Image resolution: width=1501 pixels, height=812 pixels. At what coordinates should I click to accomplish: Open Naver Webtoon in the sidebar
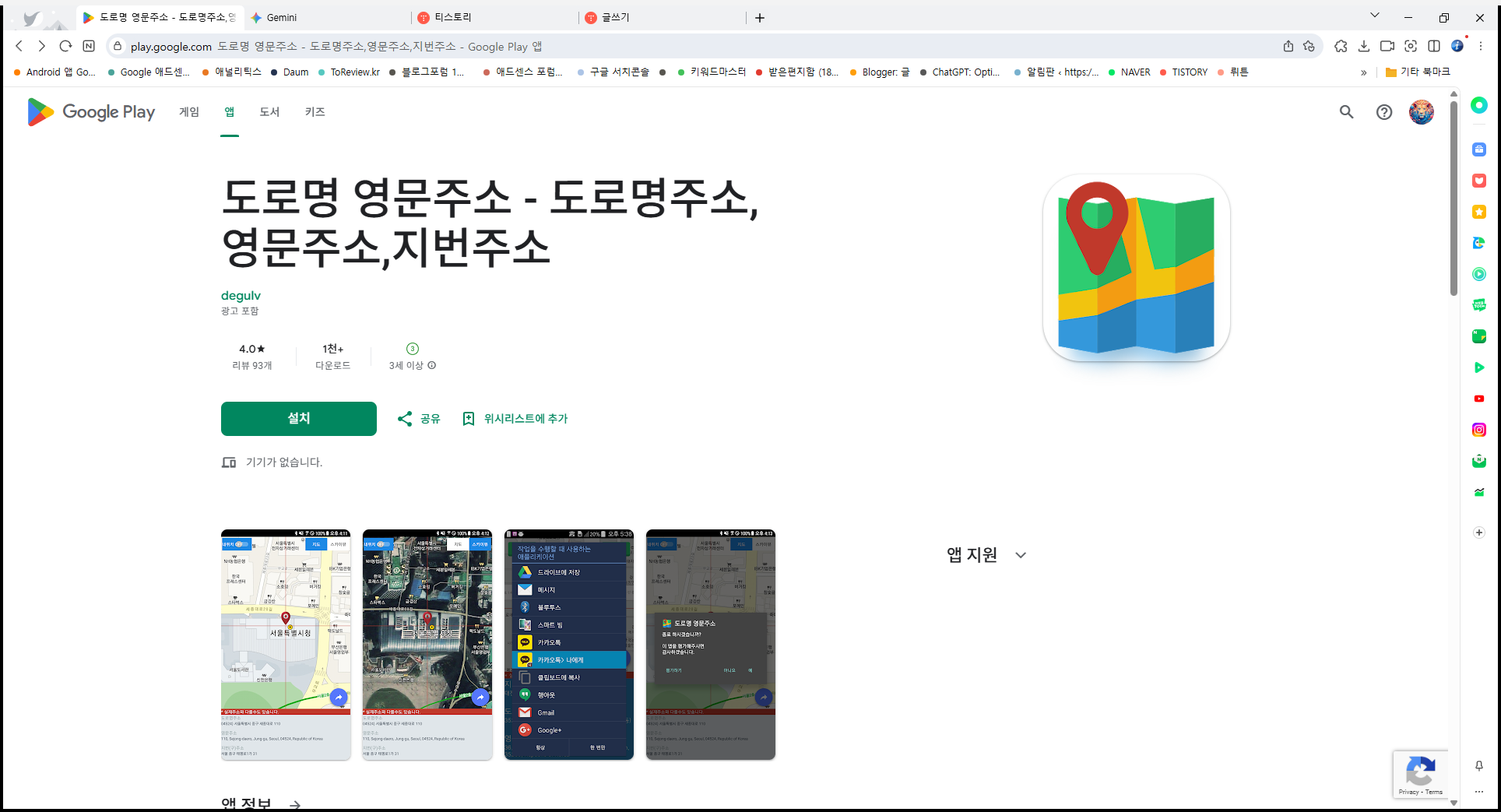click(x=1478, y=305)
